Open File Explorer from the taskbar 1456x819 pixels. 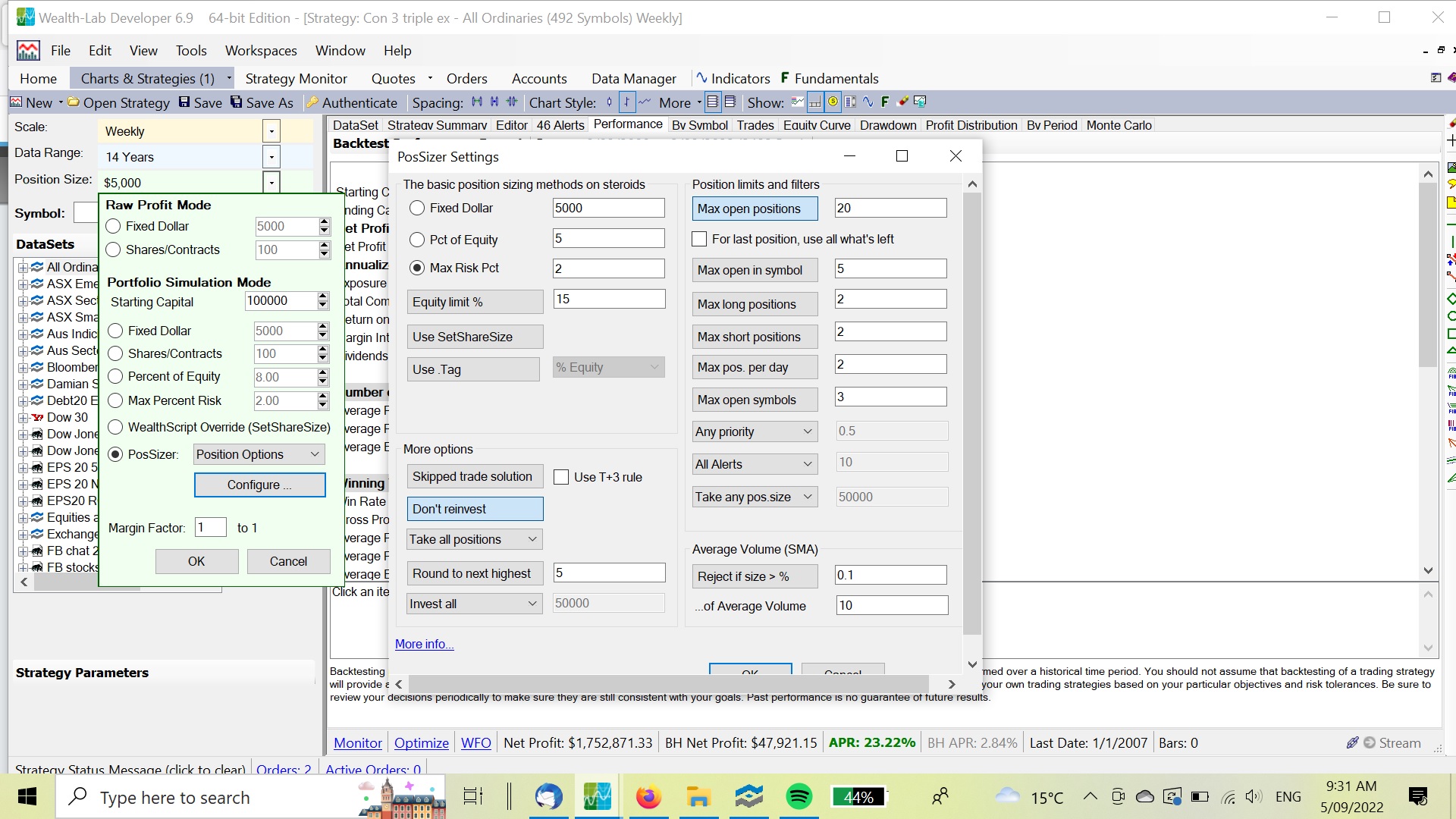[698, 797]
